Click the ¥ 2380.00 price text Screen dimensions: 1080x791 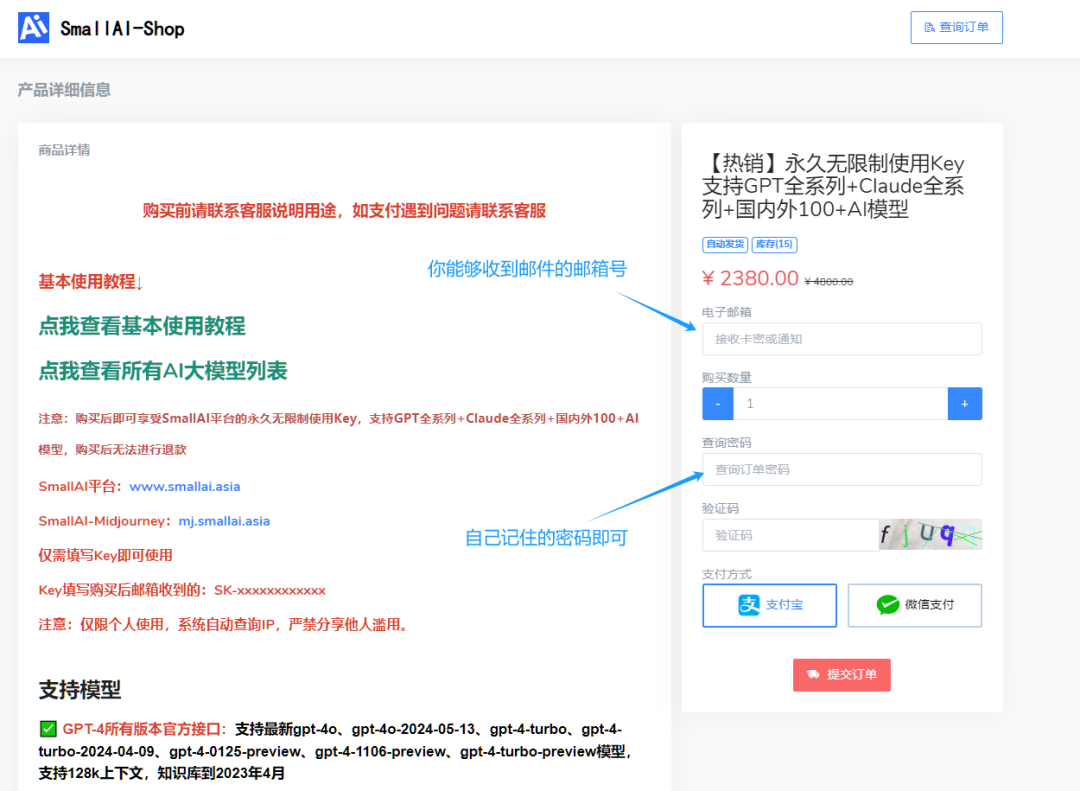pyautogui.click(x=750, y=278)
